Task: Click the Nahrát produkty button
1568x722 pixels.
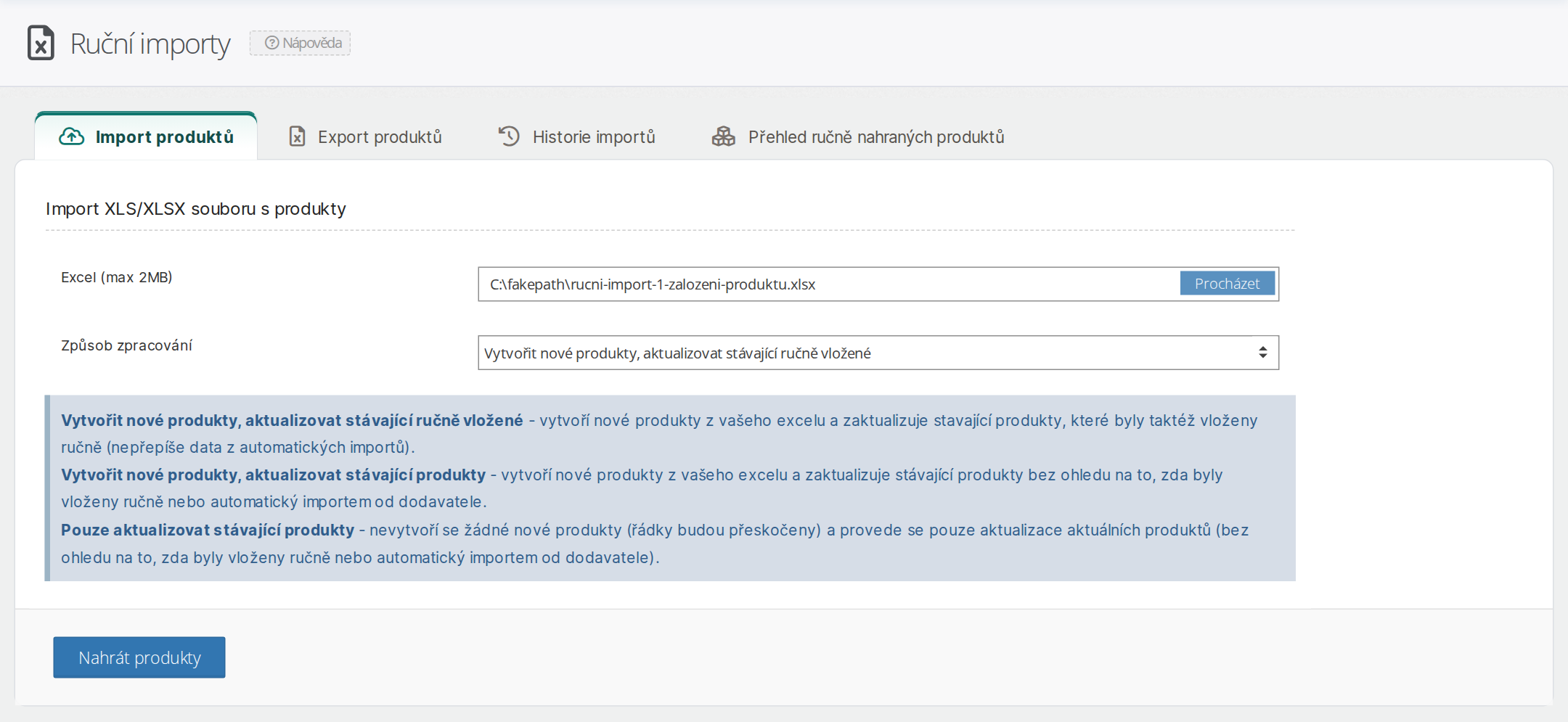Action: 139,657
